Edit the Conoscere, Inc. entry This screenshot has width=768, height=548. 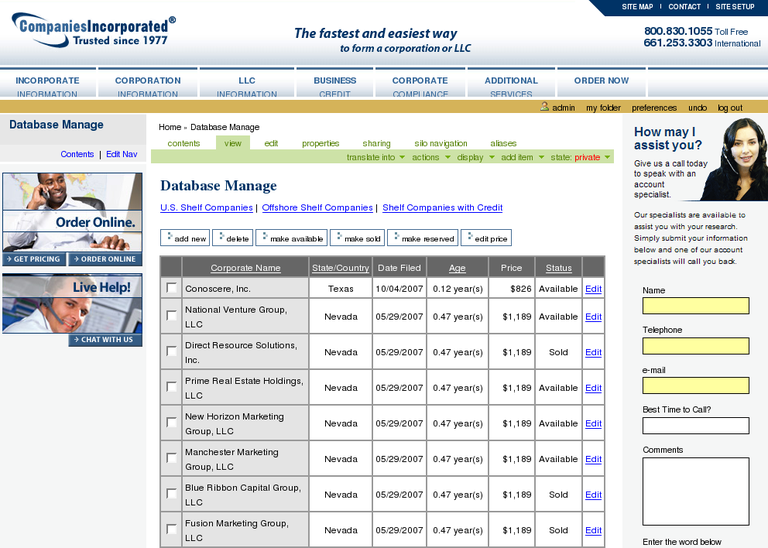tap(593, 289)
